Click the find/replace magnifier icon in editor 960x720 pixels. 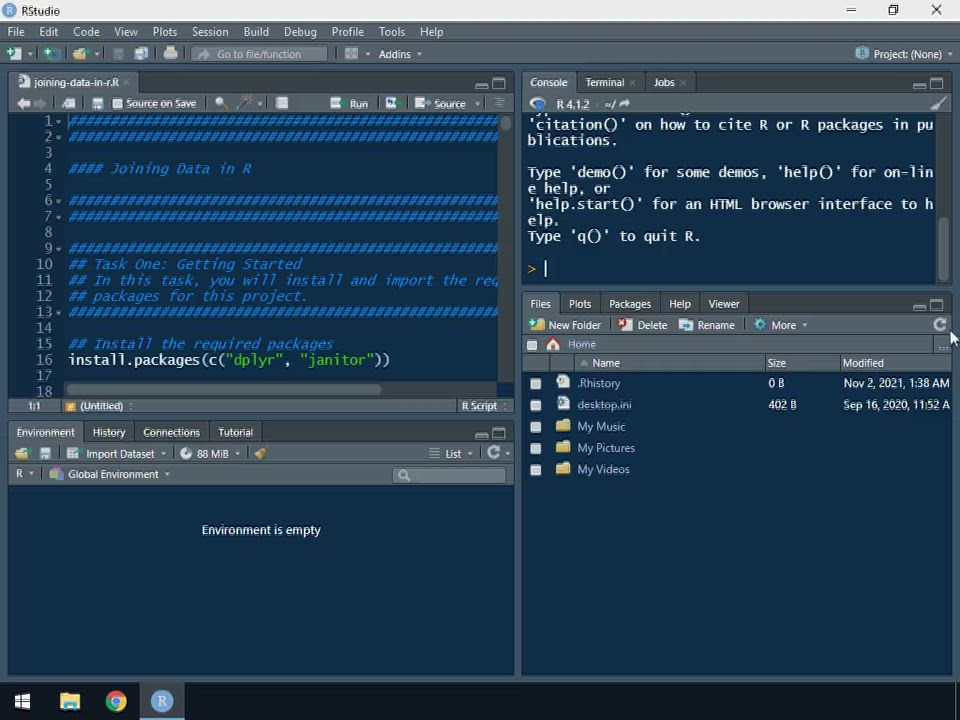click(x=221, y=103)
